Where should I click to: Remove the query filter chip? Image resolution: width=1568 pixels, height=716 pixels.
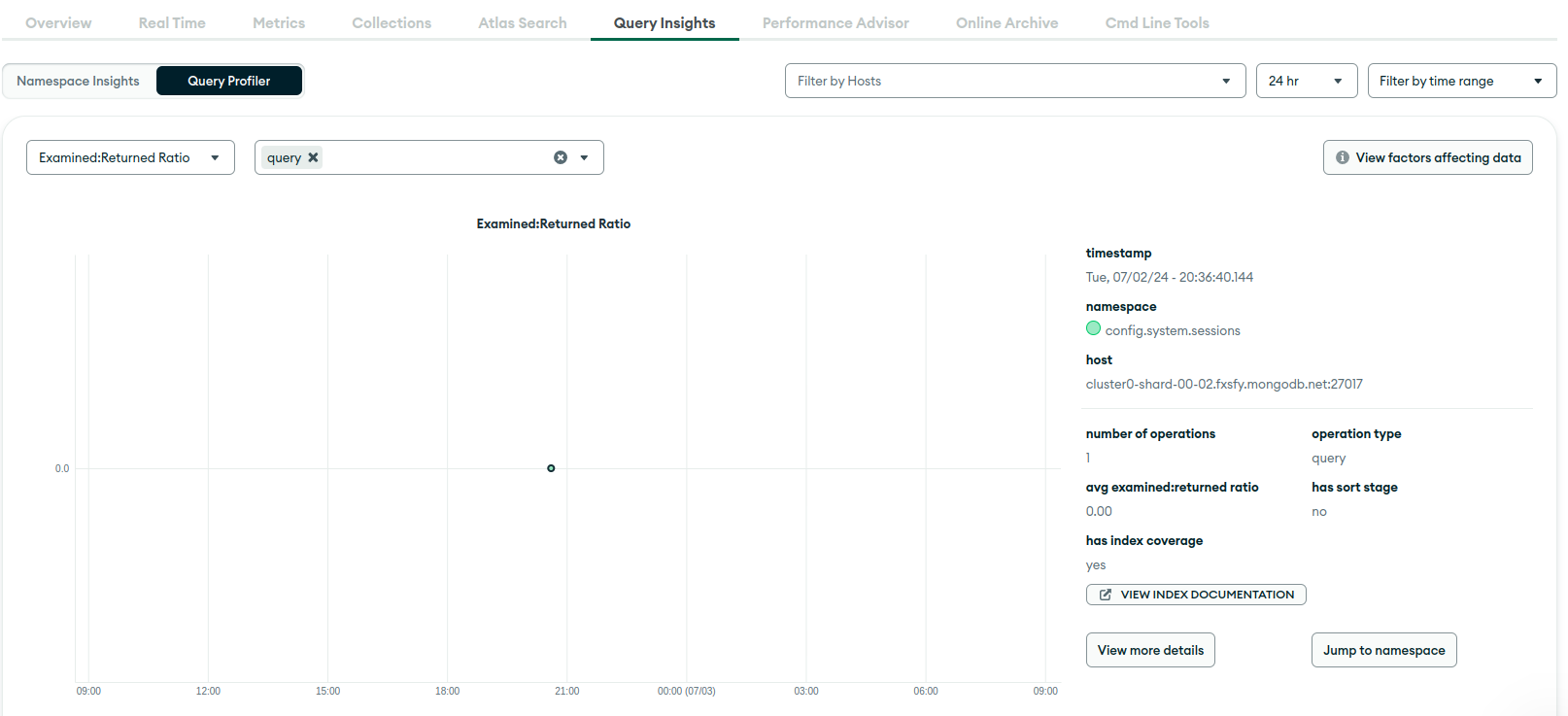313,157
